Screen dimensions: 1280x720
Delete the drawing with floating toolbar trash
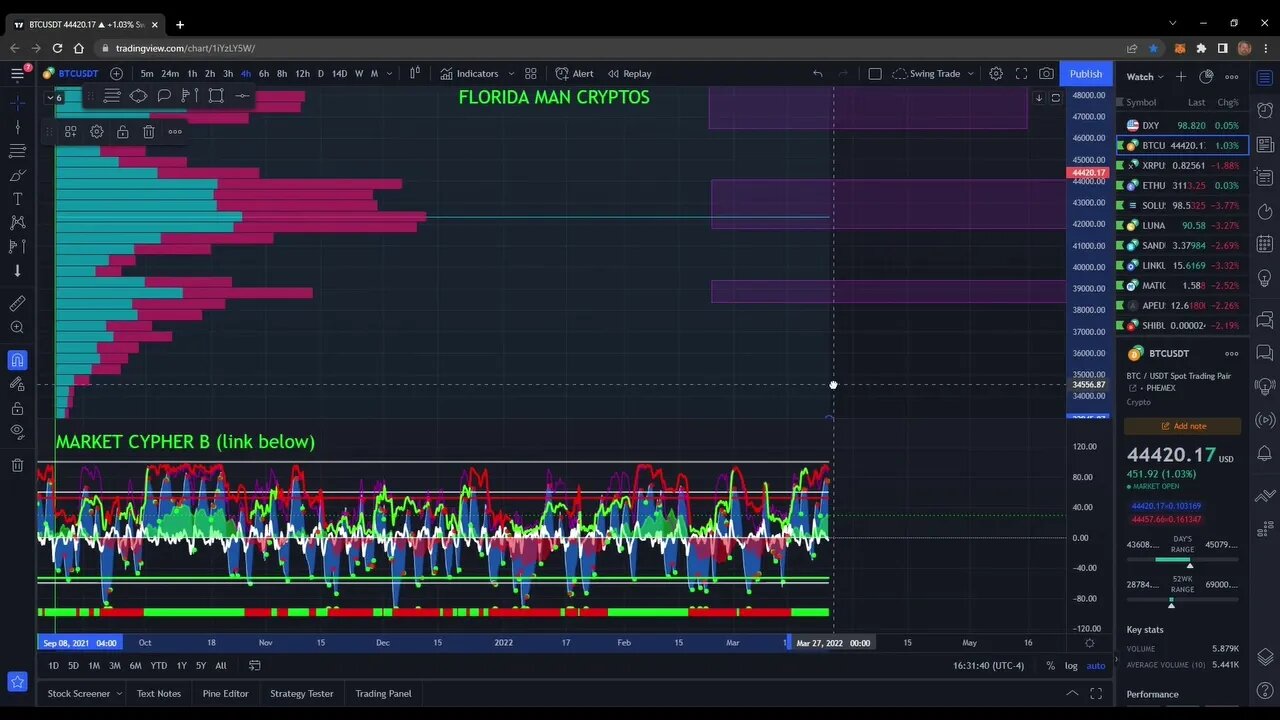149,131
